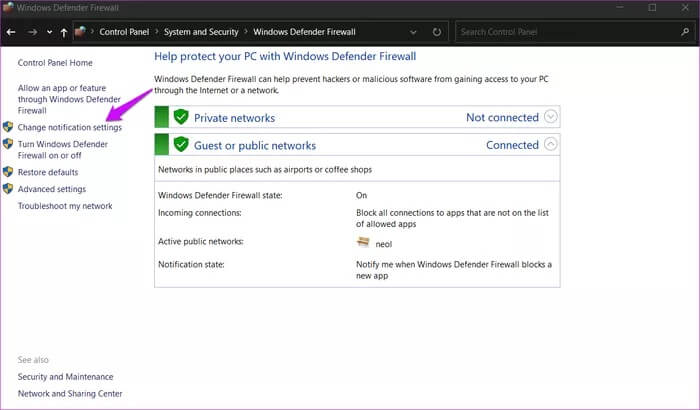Image resolution: width=700 pixels, height=410 pixels.
Task: Open Change notification settings link
Action: point(70,127)
